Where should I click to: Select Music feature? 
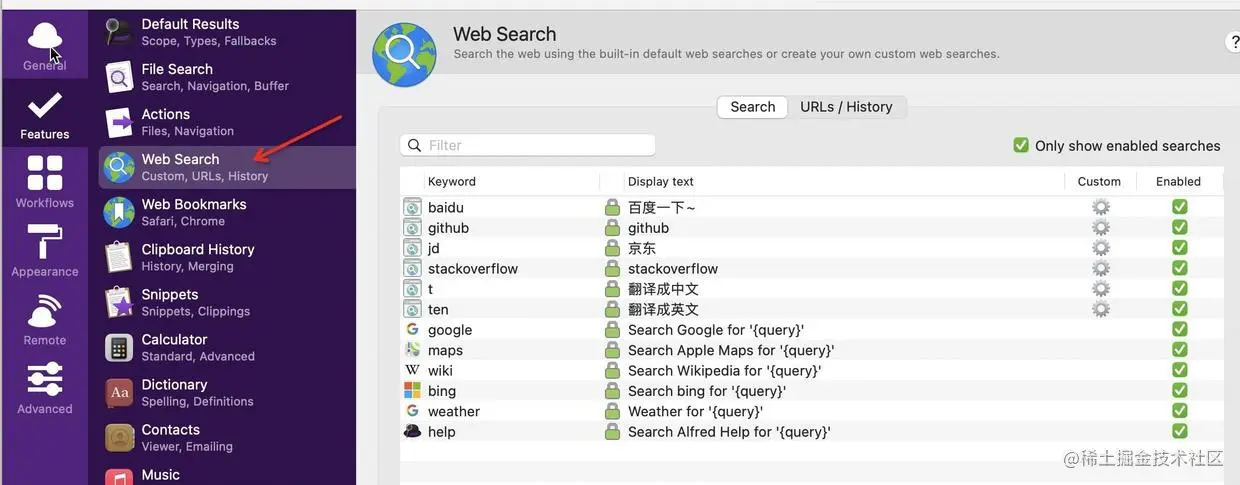pyautogui.click(x=227, y=474)
